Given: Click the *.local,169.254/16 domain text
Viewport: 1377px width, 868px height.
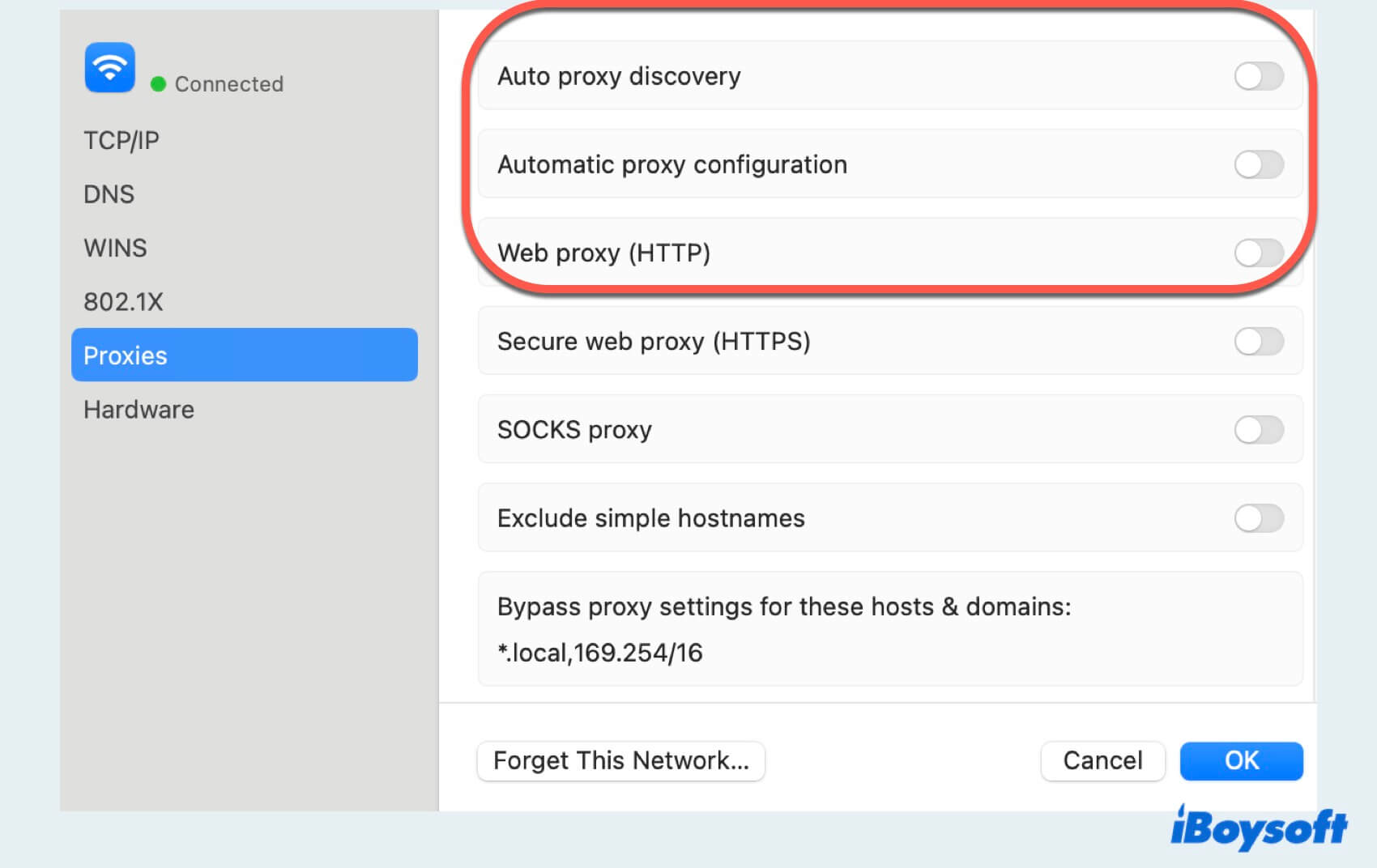Looking at the screenshot, I should (599, 653).
